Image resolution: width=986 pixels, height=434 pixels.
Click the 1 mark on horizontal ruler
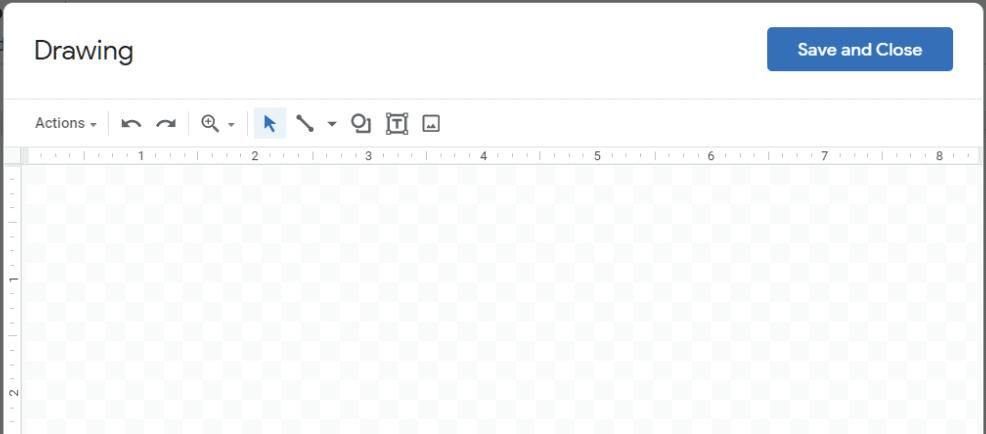(x=141, y=155)
